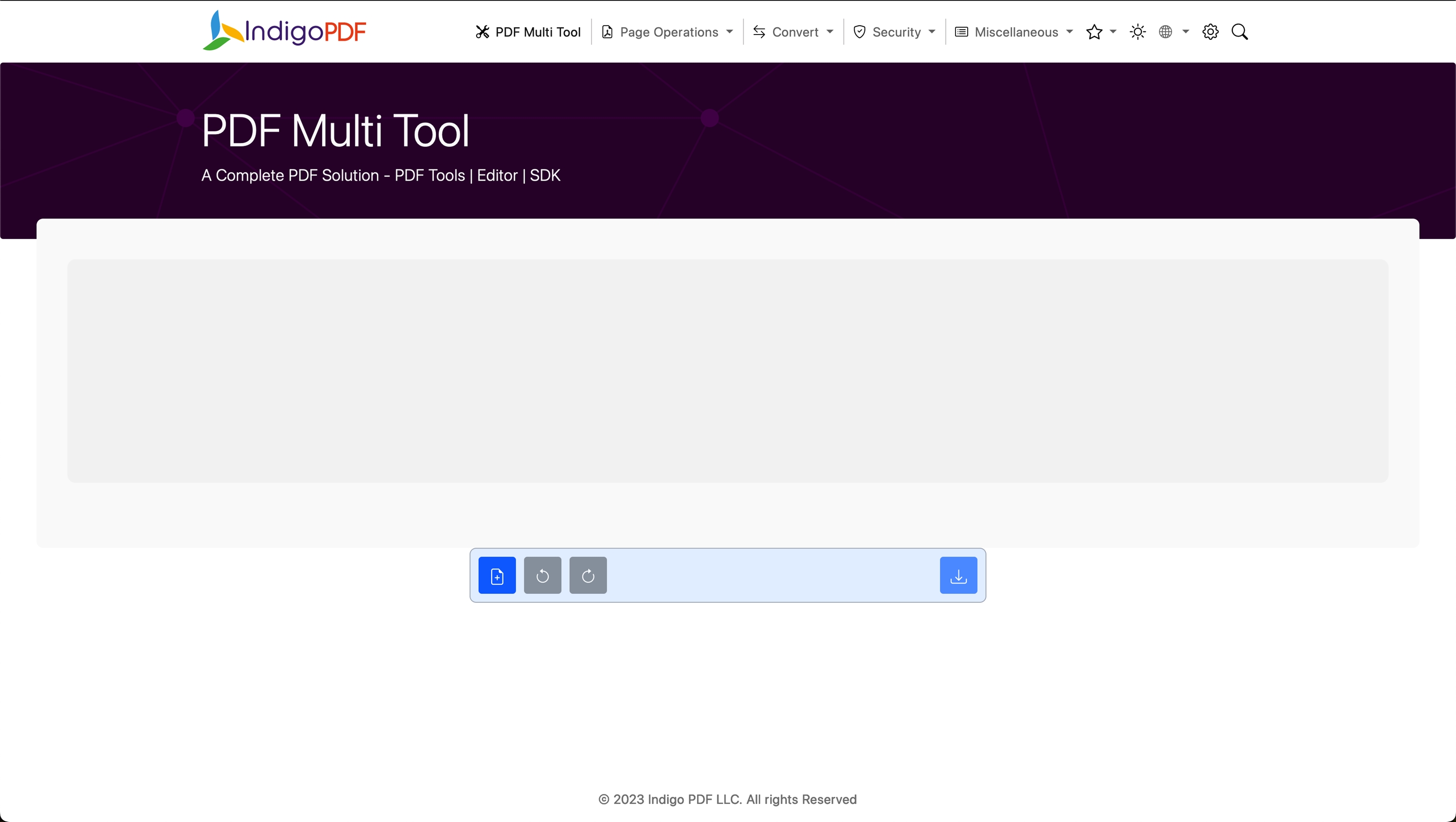Click the add file button
The image size is (1456, 822).
point(497,575)
